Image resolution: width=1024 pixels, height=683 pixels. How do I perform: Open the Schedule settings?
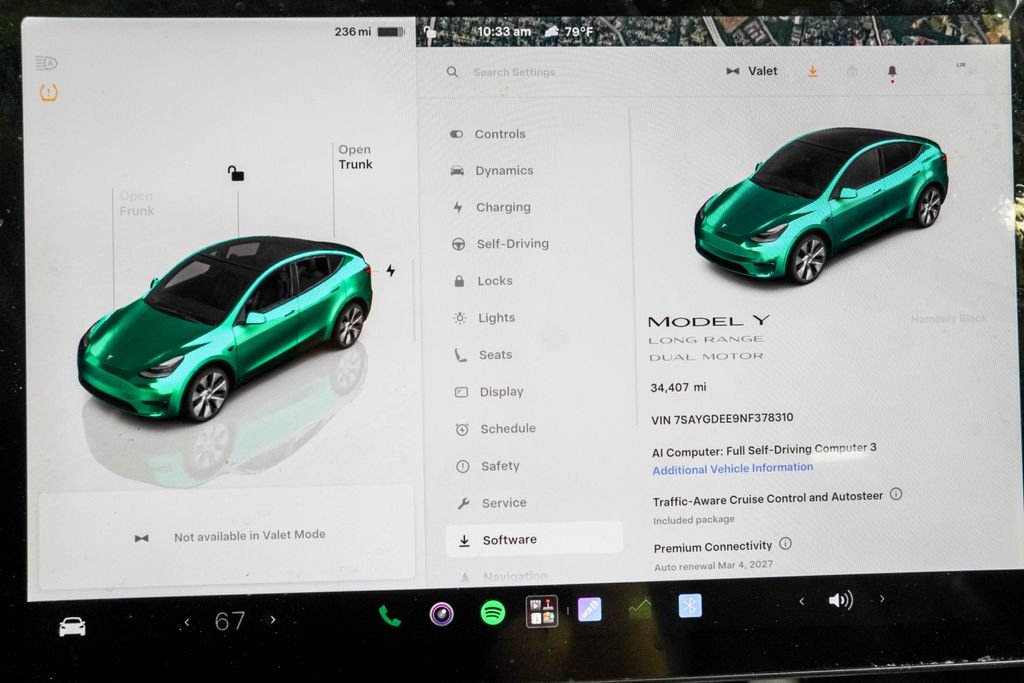click(x=496, y=428)
